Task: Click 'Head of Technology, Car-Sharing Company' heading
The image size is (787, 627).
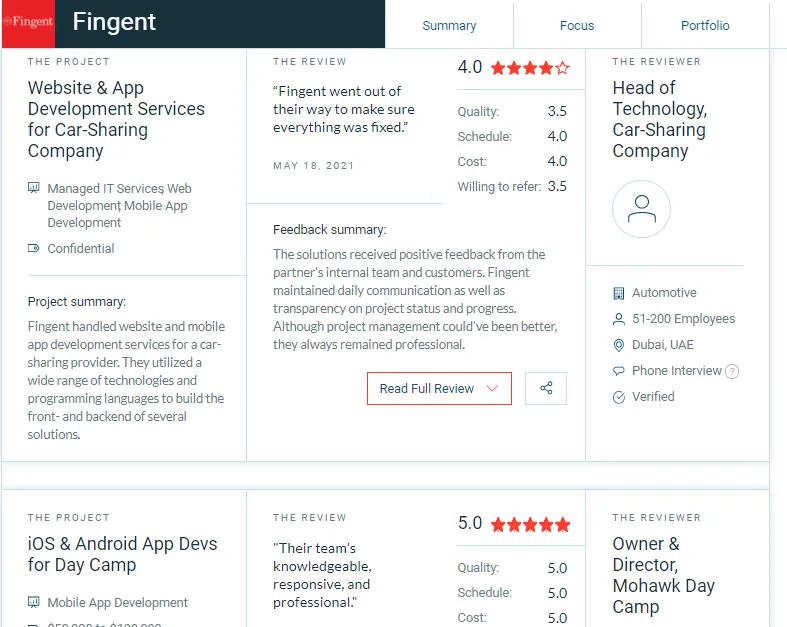Action: pyautogui.click(x=660, y=119)
